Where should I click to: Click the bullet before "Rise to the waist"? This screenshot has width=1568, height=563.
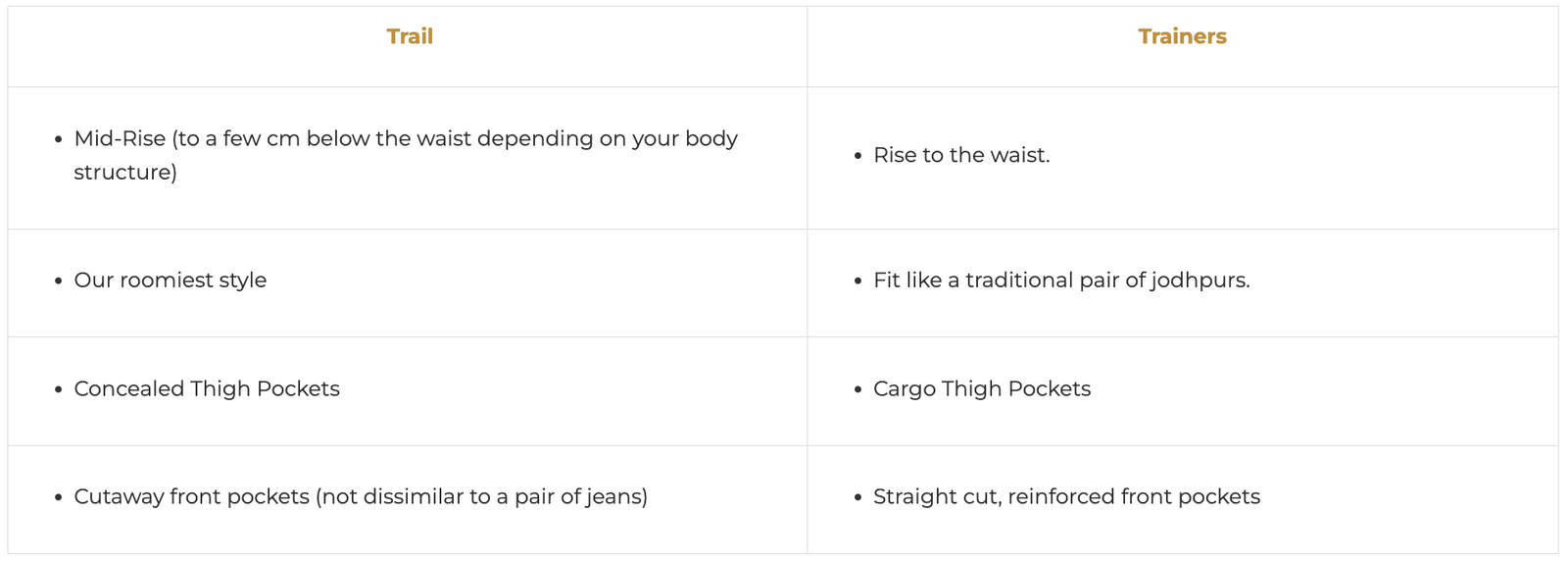[858, 156]
